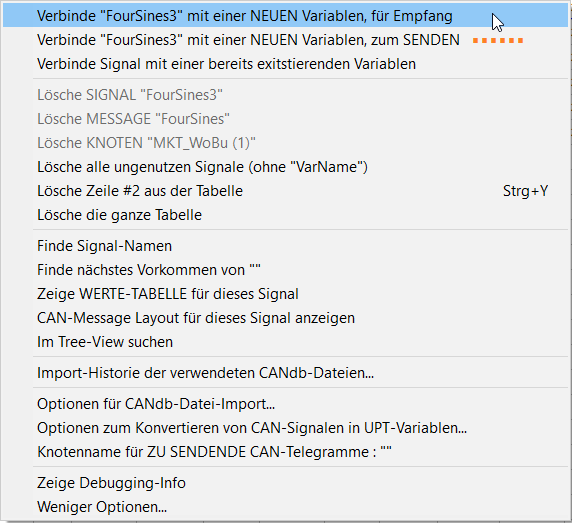The width and height of the screenshot is (572, 523).
Task: Click the orange dotted marker beside SENDEN entry
Action: [498, 40]
